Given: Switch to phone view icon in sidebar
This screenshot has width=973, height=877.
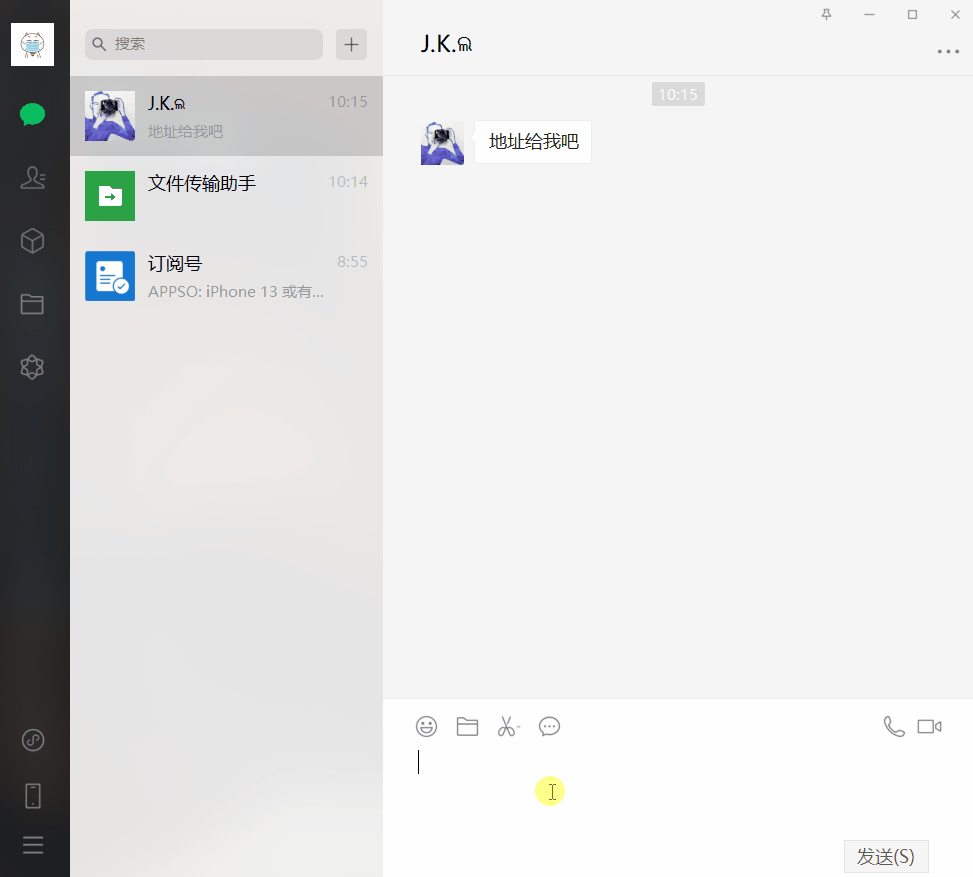Looking at the screenshot, I should pos(32,795).
